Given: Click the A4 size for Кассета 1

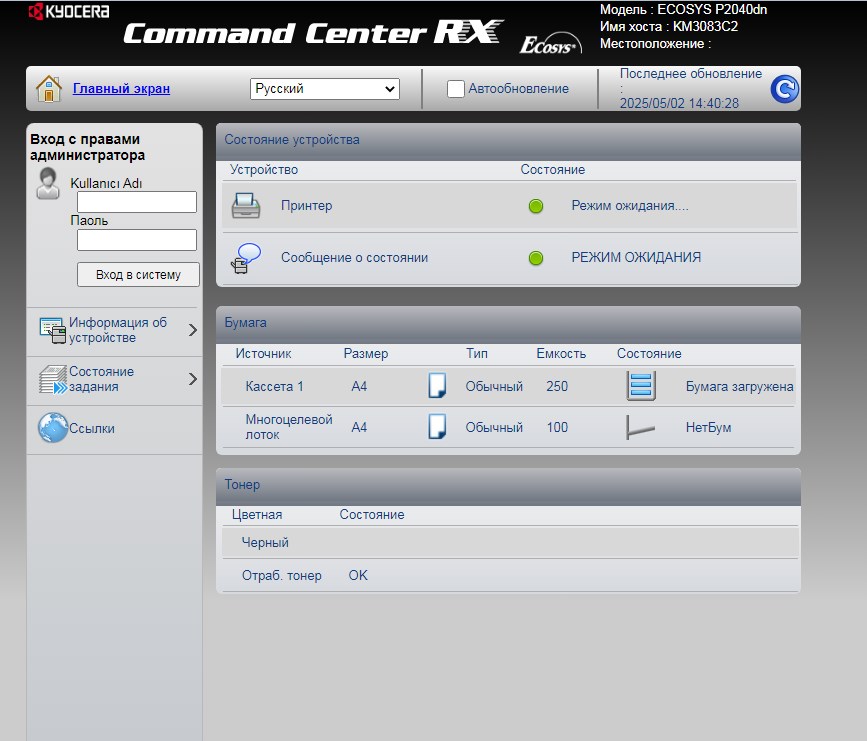Looking at the screenshot, I should click(x=359, y=387).
